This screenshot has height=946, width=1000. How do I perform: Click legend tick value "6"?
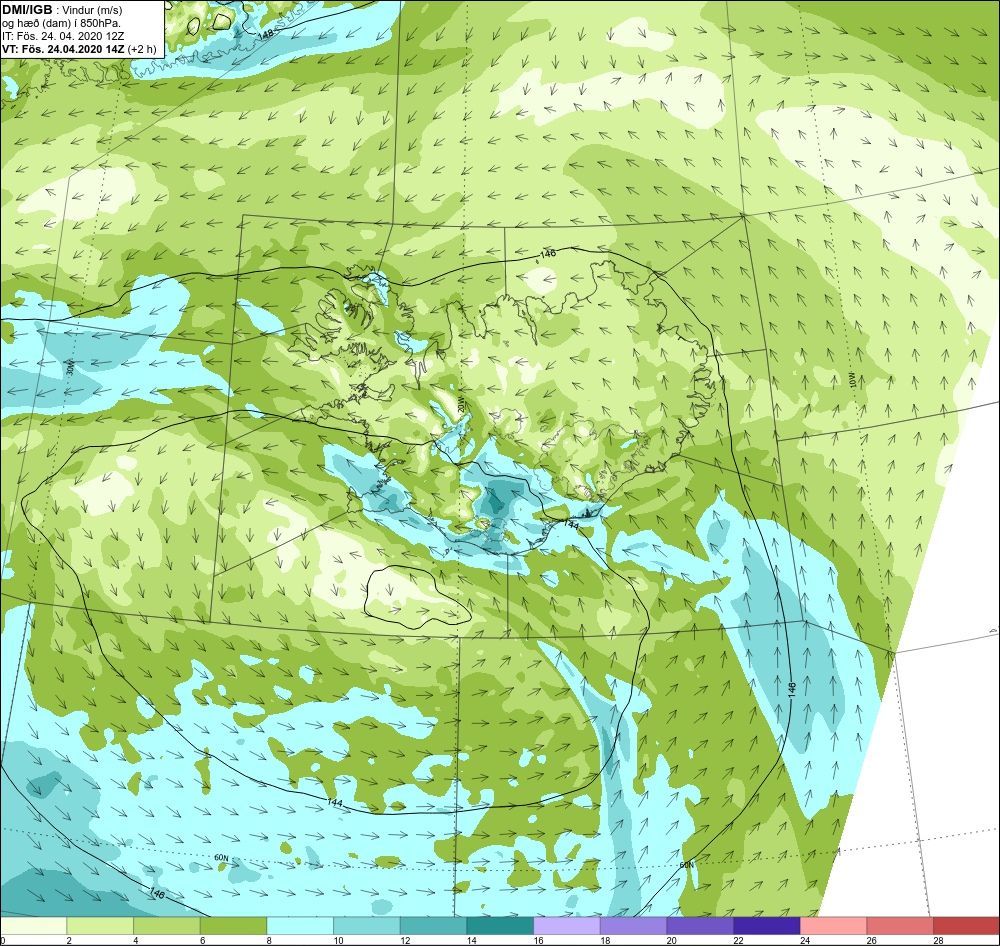202,940
